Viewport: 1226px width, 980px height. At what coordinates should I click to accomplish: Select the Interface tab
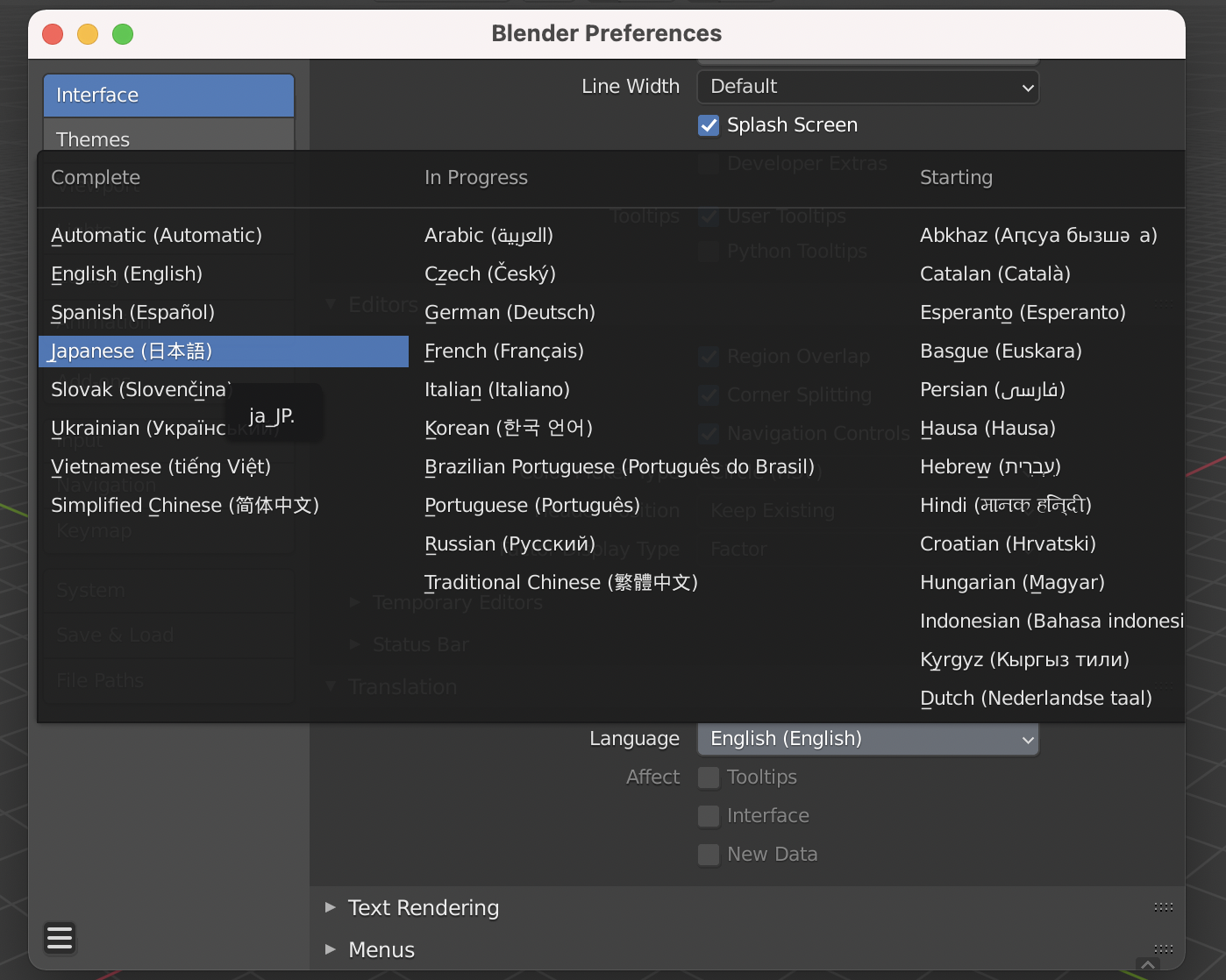click(x=168, y=95)
